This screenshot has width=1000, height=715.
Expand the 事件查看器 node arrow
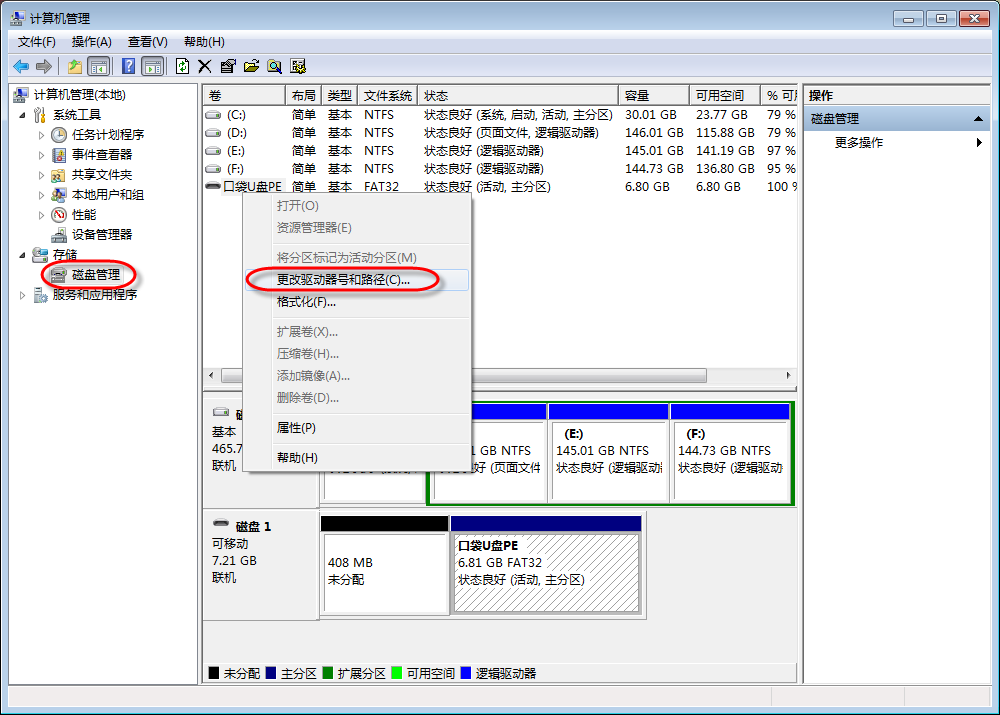tap(41, 155)
